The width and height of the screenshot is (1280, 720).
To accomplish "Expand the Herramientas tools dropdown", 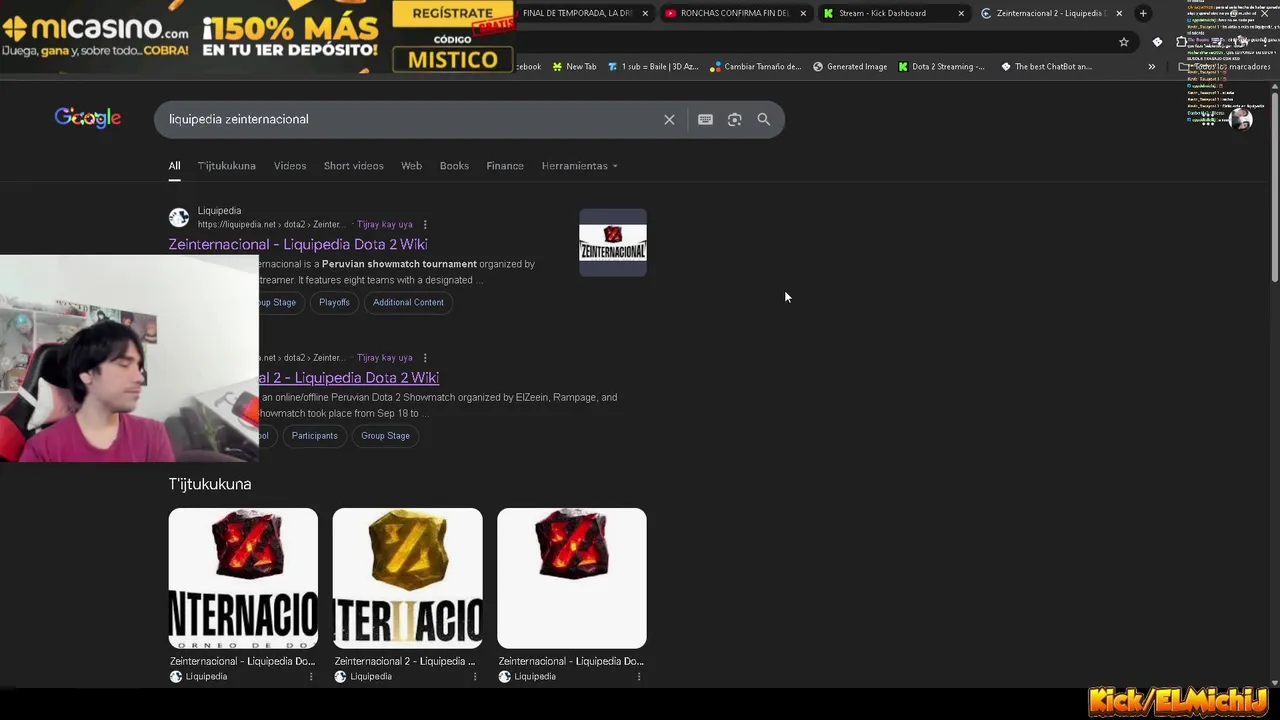I will pos(579,166).
